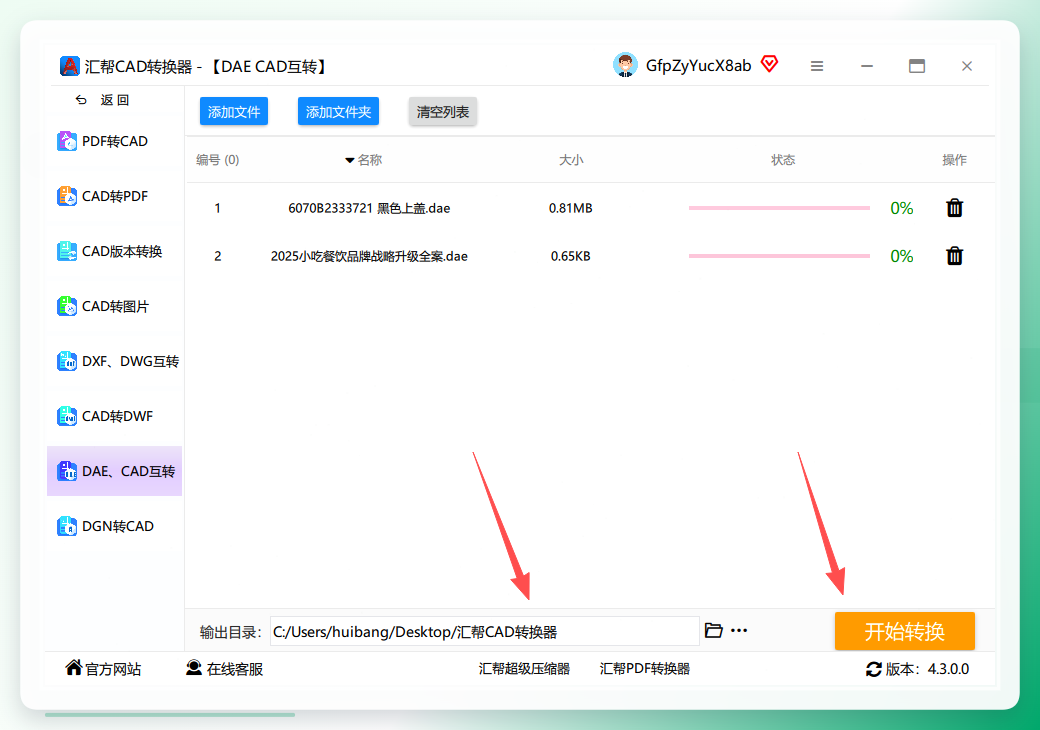Open the CAD转图片 icon
The image size is (1040, 730).
tap(67, 306)
